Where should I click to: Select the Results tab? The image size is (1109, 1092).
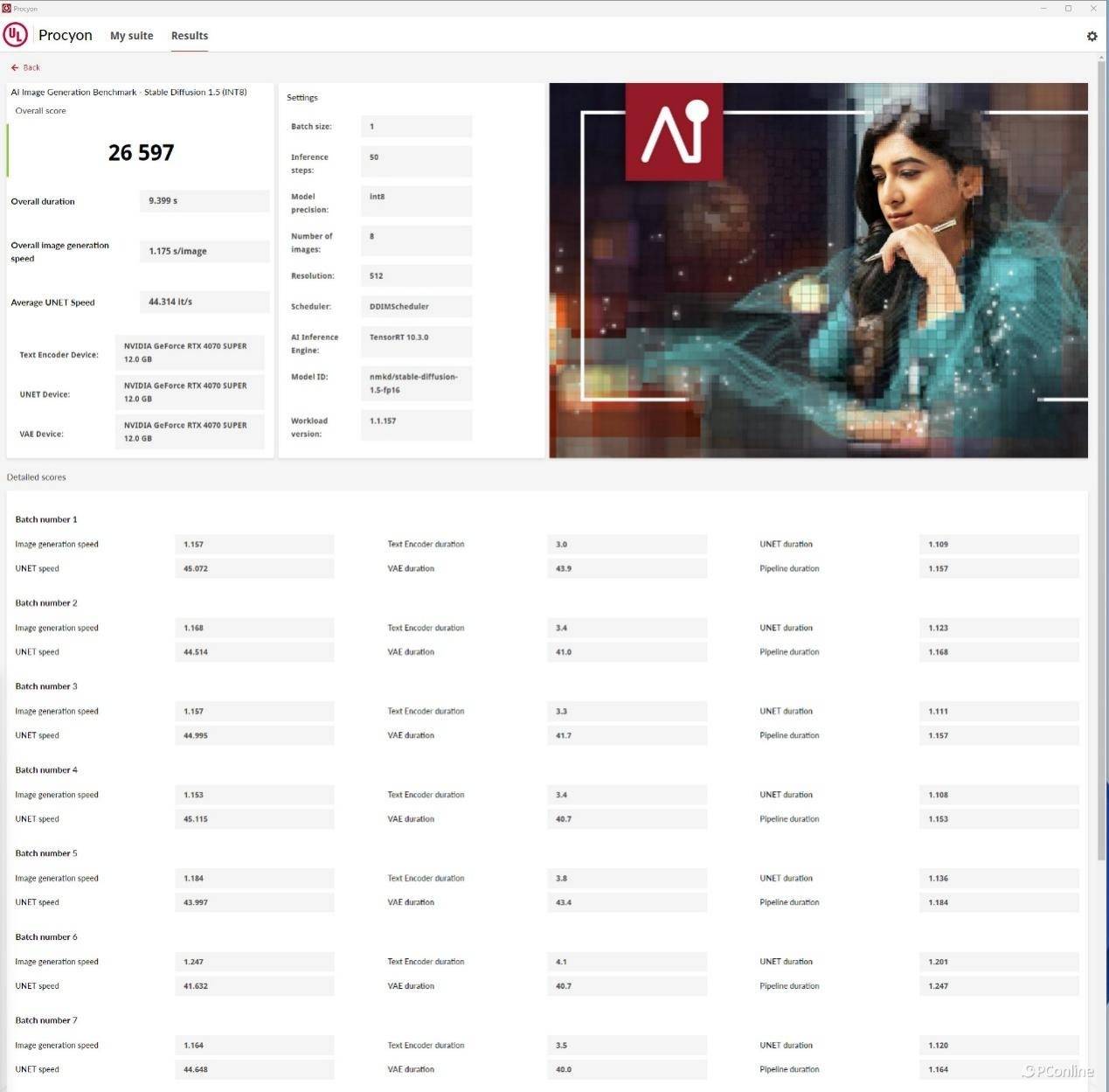click(190, 36)
